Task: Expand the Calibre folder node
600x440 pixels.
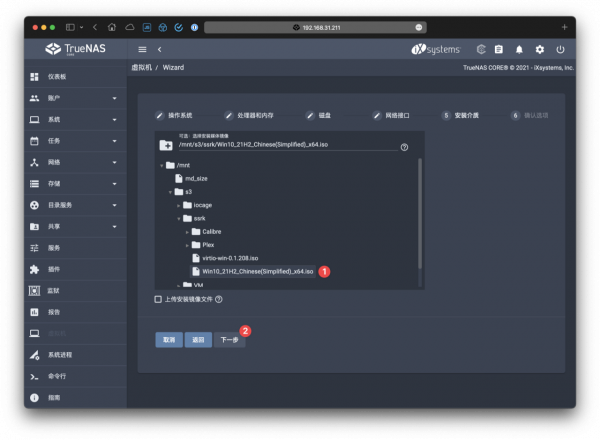Action: point(187,232)
